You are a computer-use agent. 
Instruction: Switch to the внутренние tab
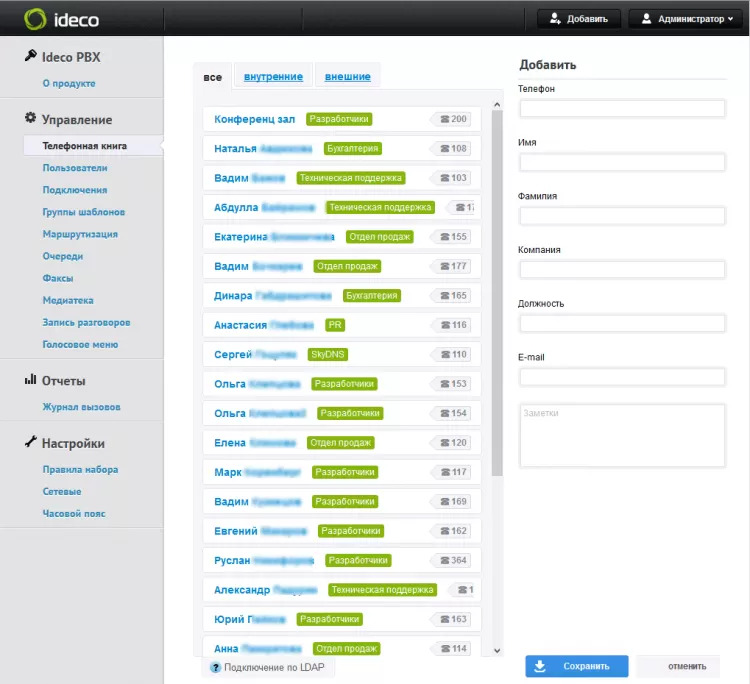tap(273, 77)
